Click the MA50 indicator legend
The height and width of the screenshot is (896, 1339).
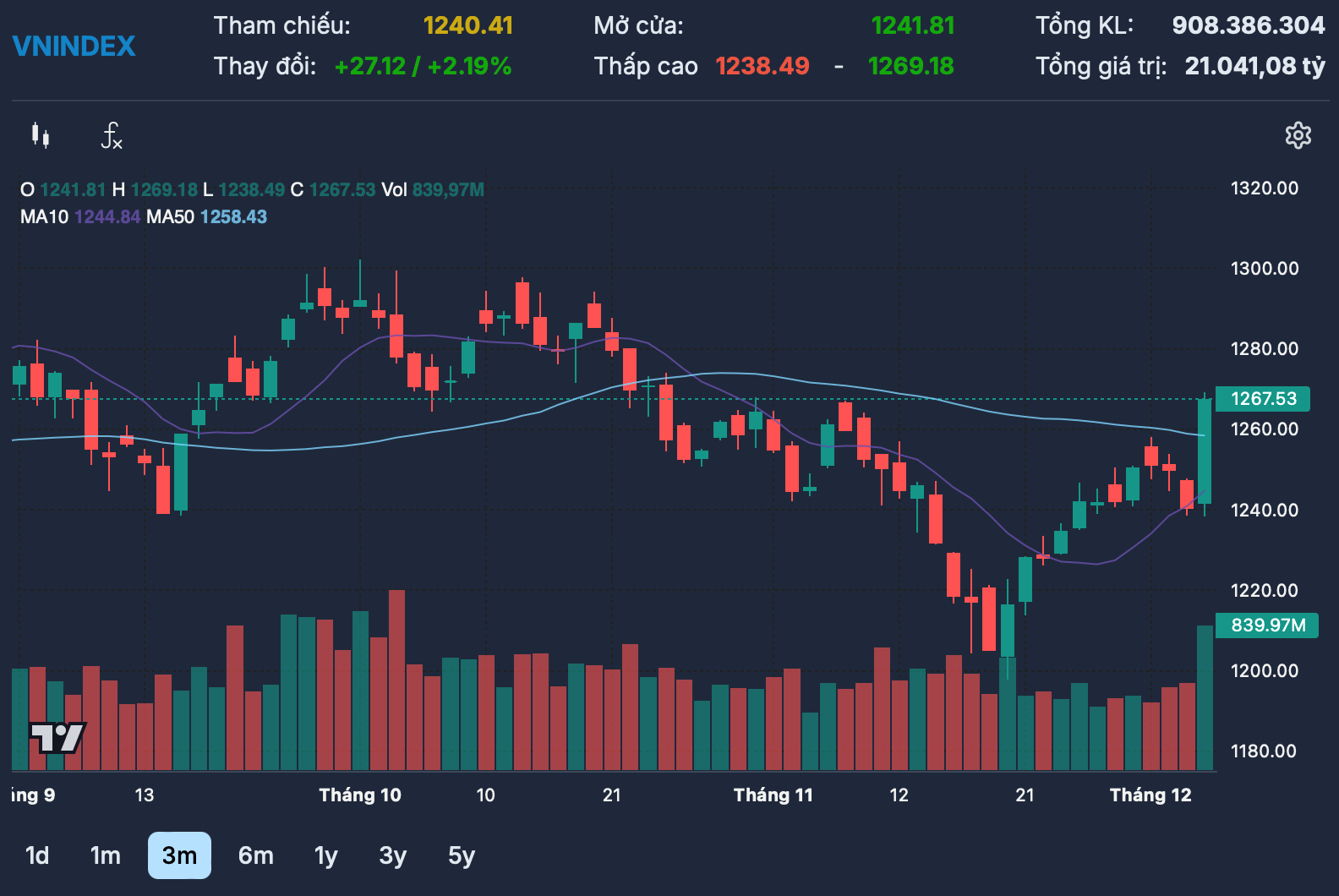[206, 217]
